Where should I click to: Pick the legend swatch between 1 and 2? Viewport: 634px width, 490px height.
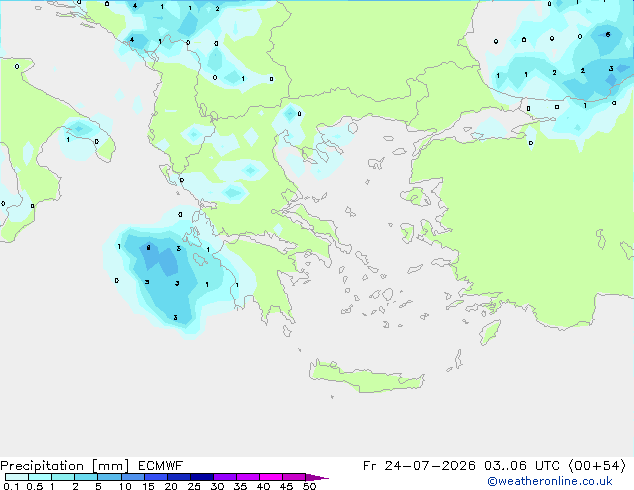pyautogui.click(x=63, y=477)
